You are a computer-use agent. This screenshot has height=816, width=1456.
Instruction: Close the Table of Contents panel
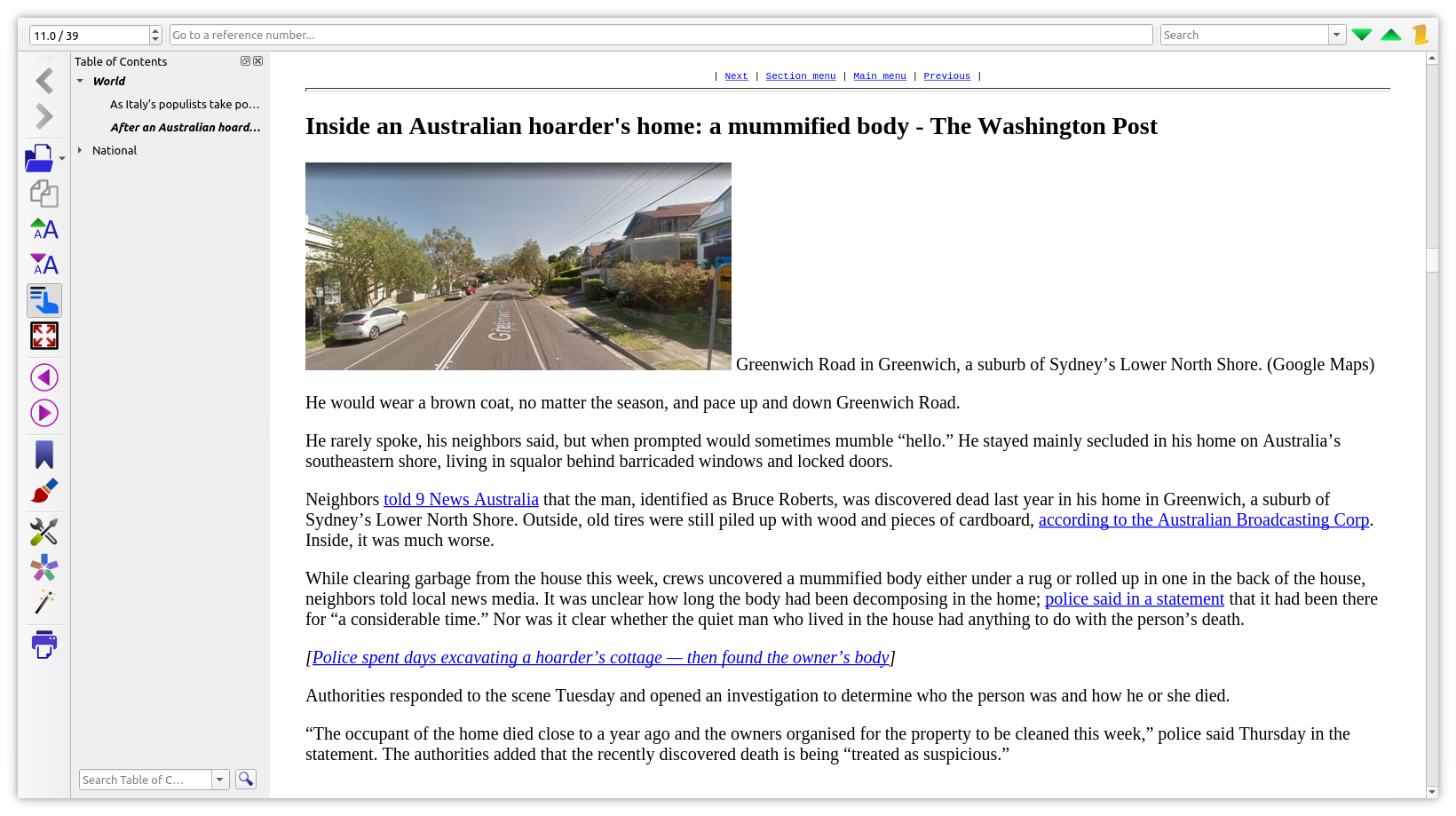click(x=258, y=61)
